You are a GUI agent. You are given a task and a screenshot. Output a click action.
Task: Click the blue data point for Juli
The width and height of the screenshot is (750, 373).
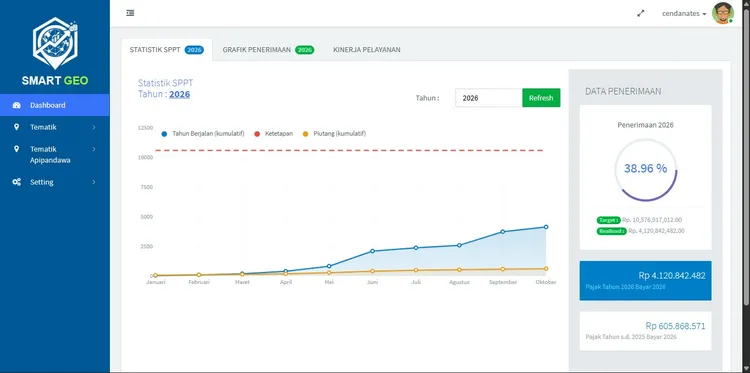pyautogui.click(x=416, y=248)
